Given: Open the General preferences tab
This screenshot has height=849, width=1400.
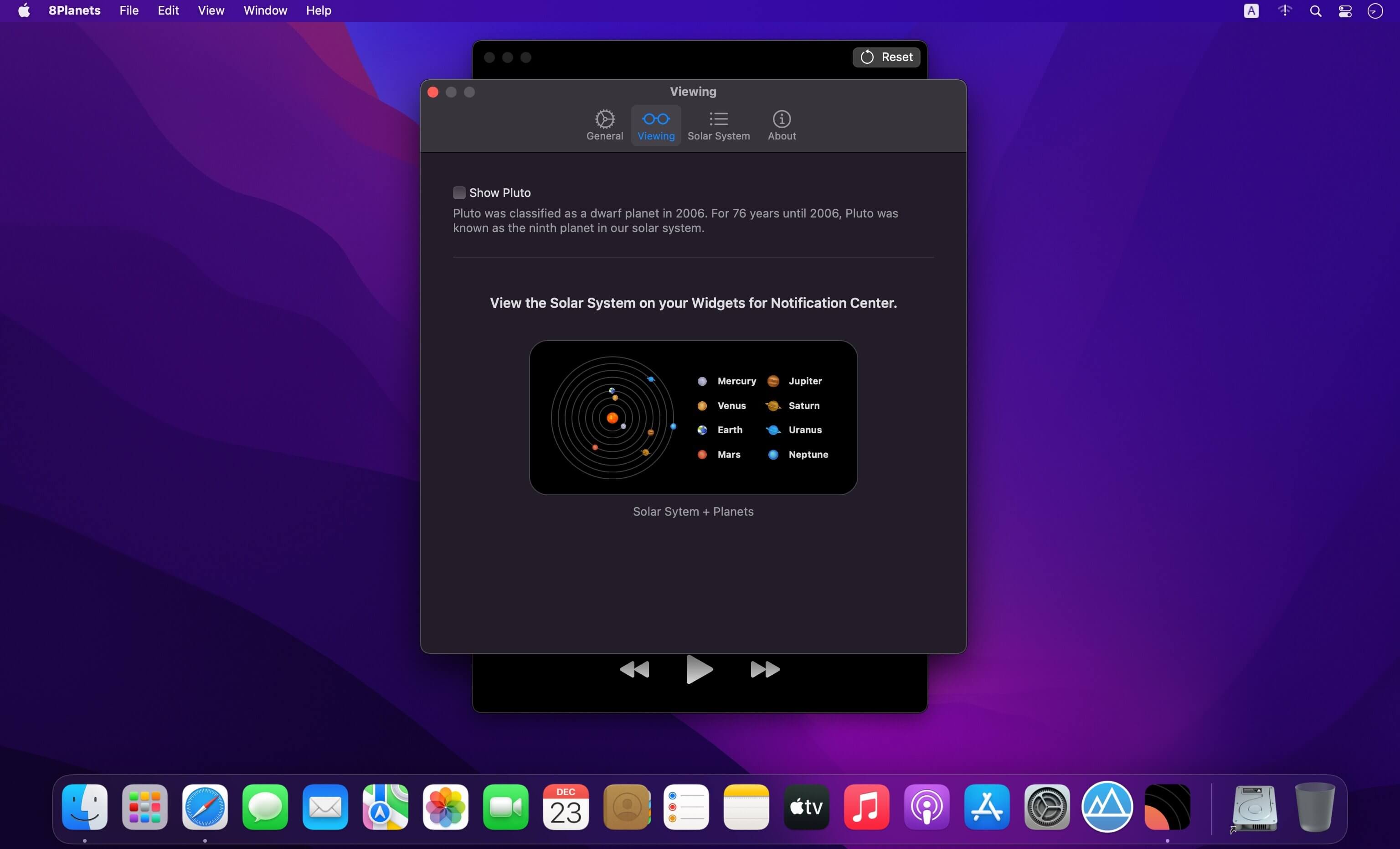Looking at the screenshot, I should (605, 125).
